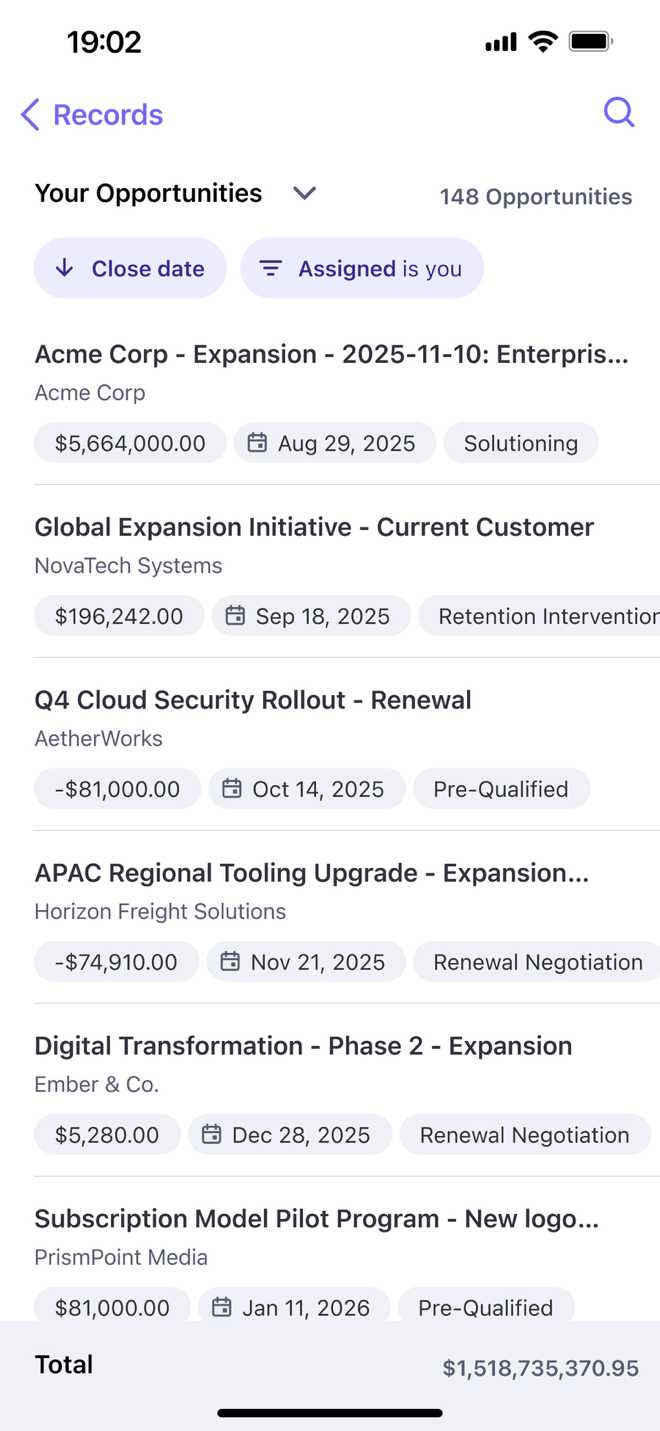Open Subscription Model Pilot Program opportunity
This screenshot has width=660, height=1431.
316,1220
